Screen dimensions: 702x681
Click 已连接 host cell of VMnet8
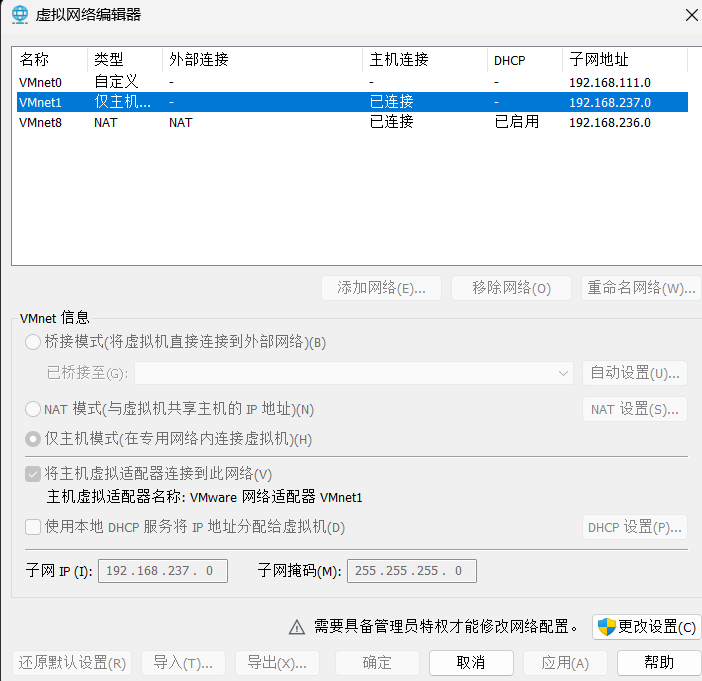[392, 122]
